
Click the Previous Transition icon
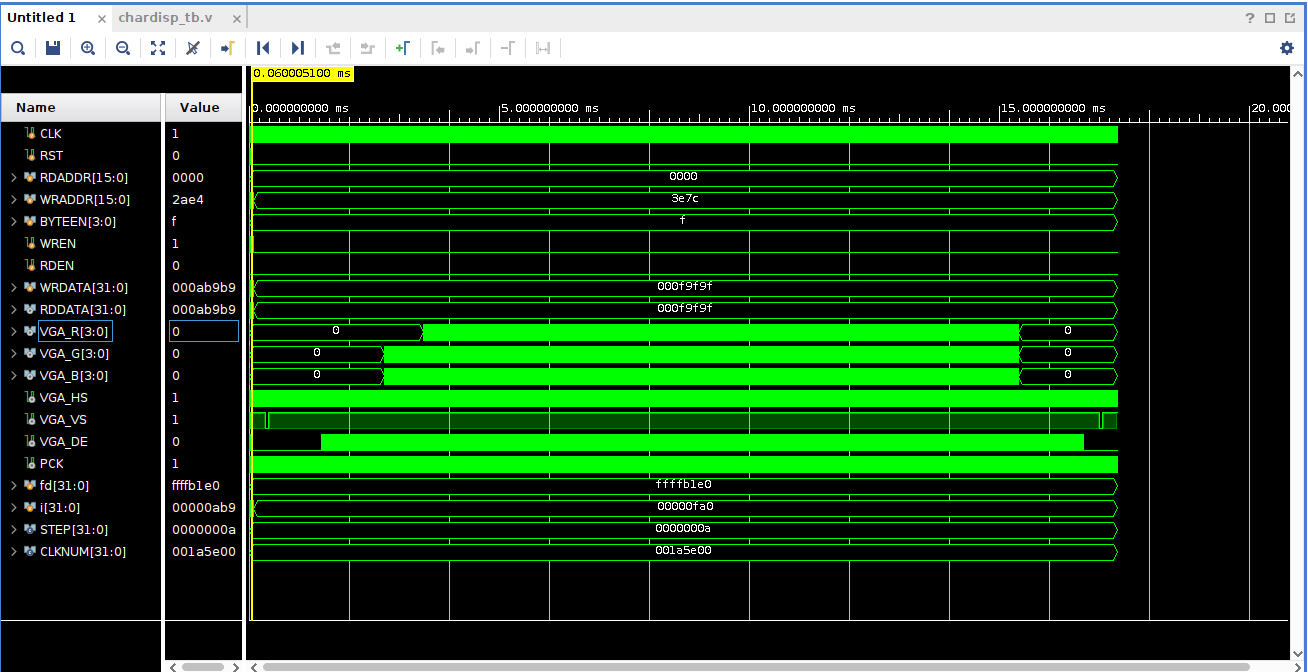333,48
